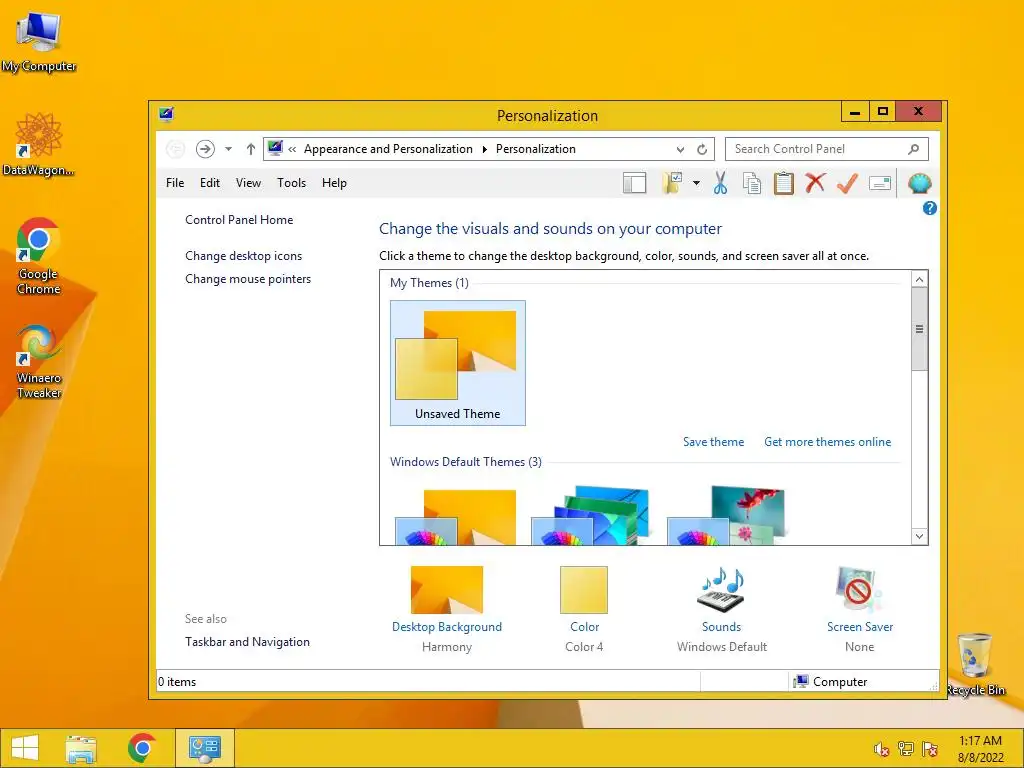Click Change mouse pointers link

pyautogui.click(x=248, y=279)
